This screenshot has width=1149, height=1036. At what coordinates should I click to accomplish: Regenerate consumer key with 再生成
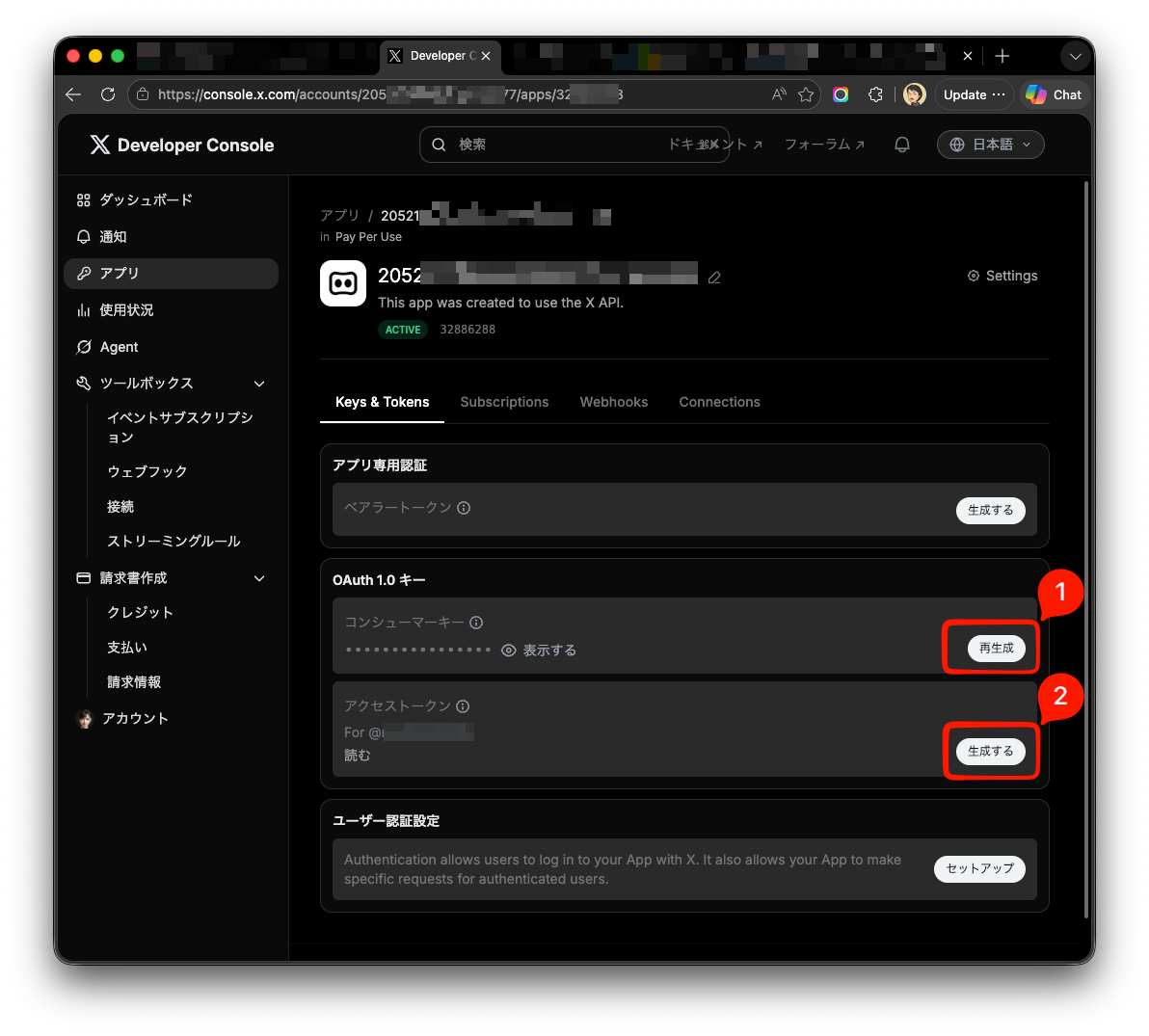pyautogui.click(x=997, y=648)
